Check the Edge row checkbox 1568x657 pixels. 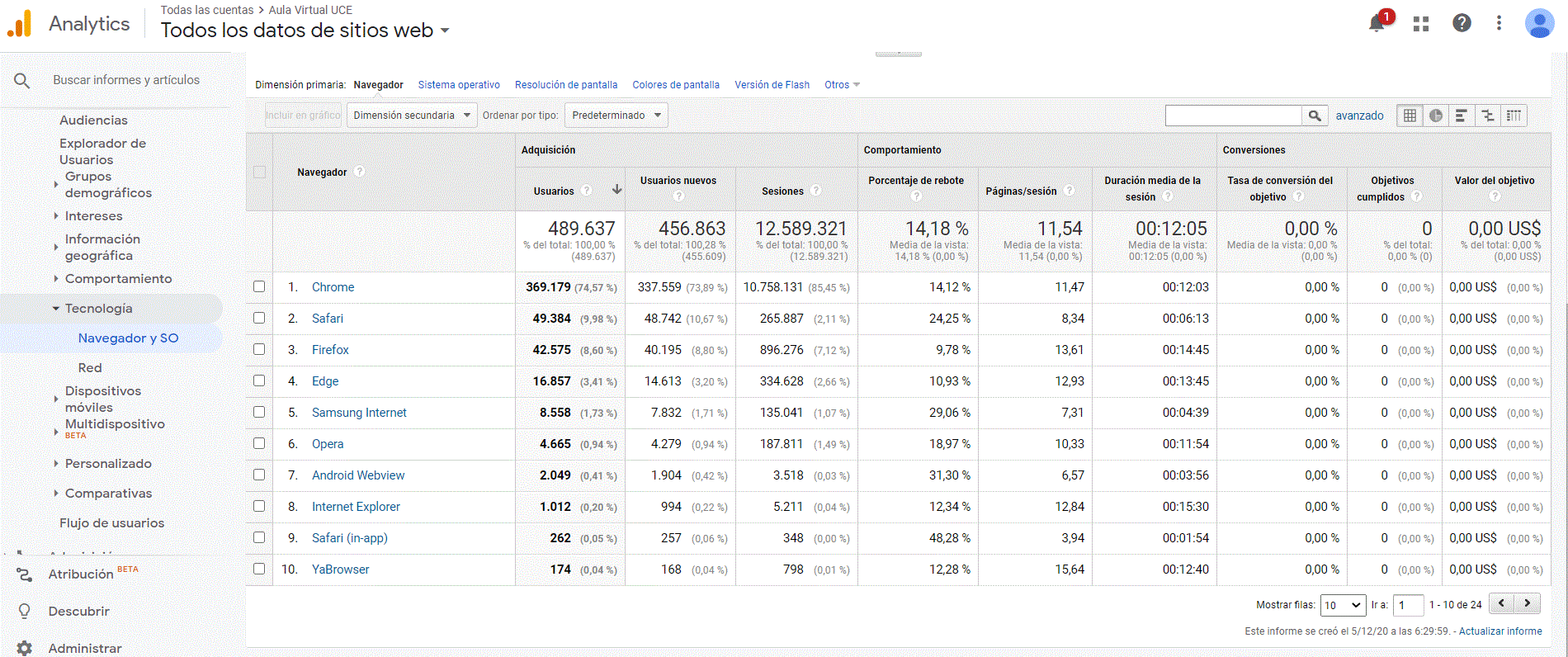(259, 380)
